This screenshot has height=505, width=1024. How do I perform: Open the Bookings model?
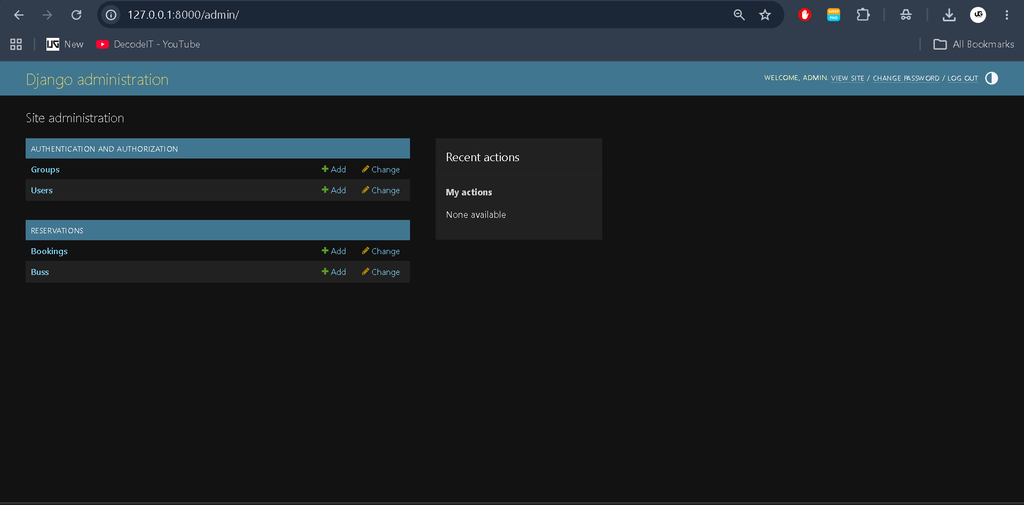[x=49, y=251]
